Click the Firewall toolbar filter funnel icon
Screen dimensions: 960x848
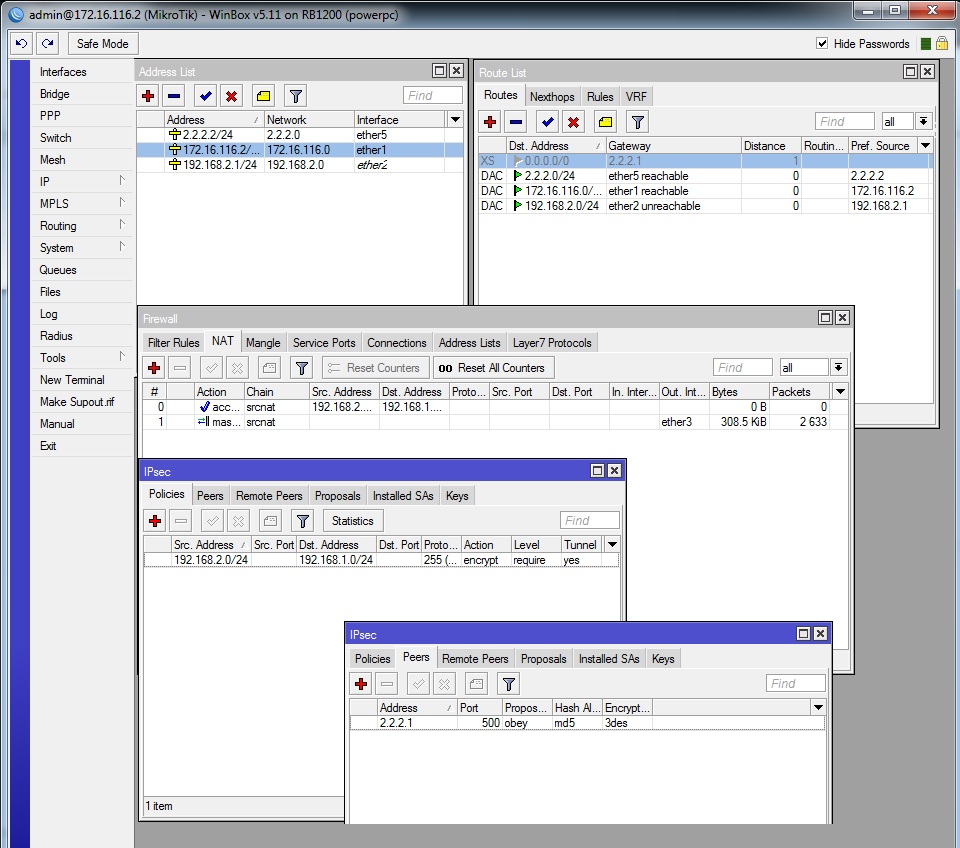(x=301, y=368)
